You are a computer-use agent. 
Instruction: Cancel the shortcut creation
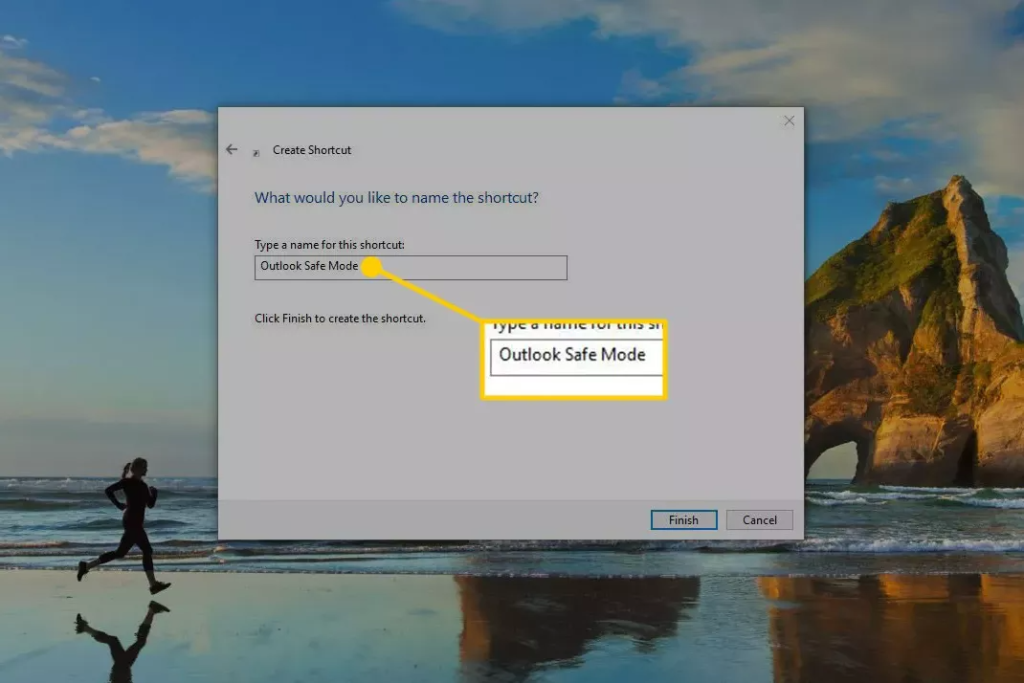[x=759, y=520]
